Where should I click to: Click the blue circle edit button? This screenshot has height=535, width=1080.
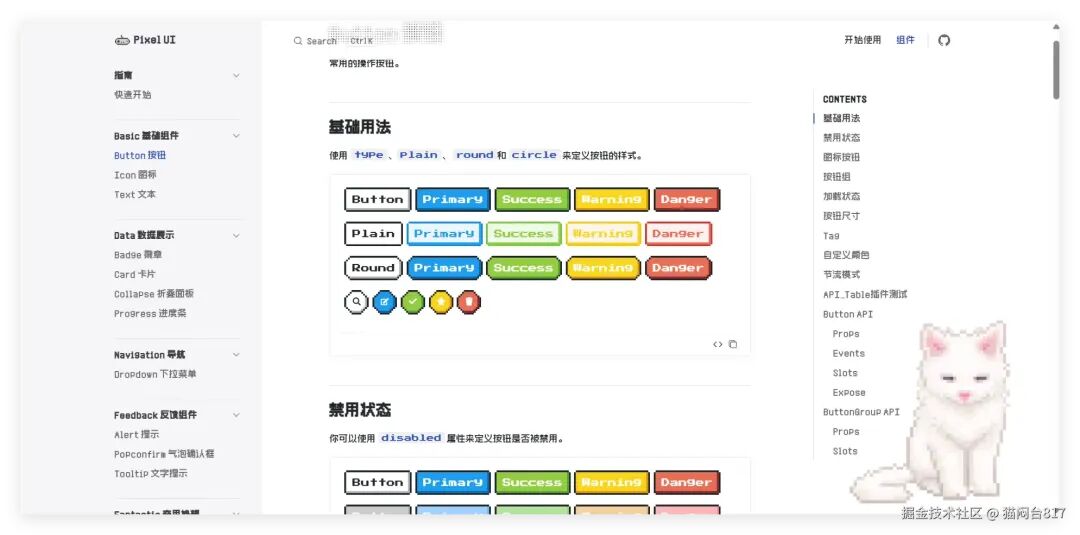[384, 302]
